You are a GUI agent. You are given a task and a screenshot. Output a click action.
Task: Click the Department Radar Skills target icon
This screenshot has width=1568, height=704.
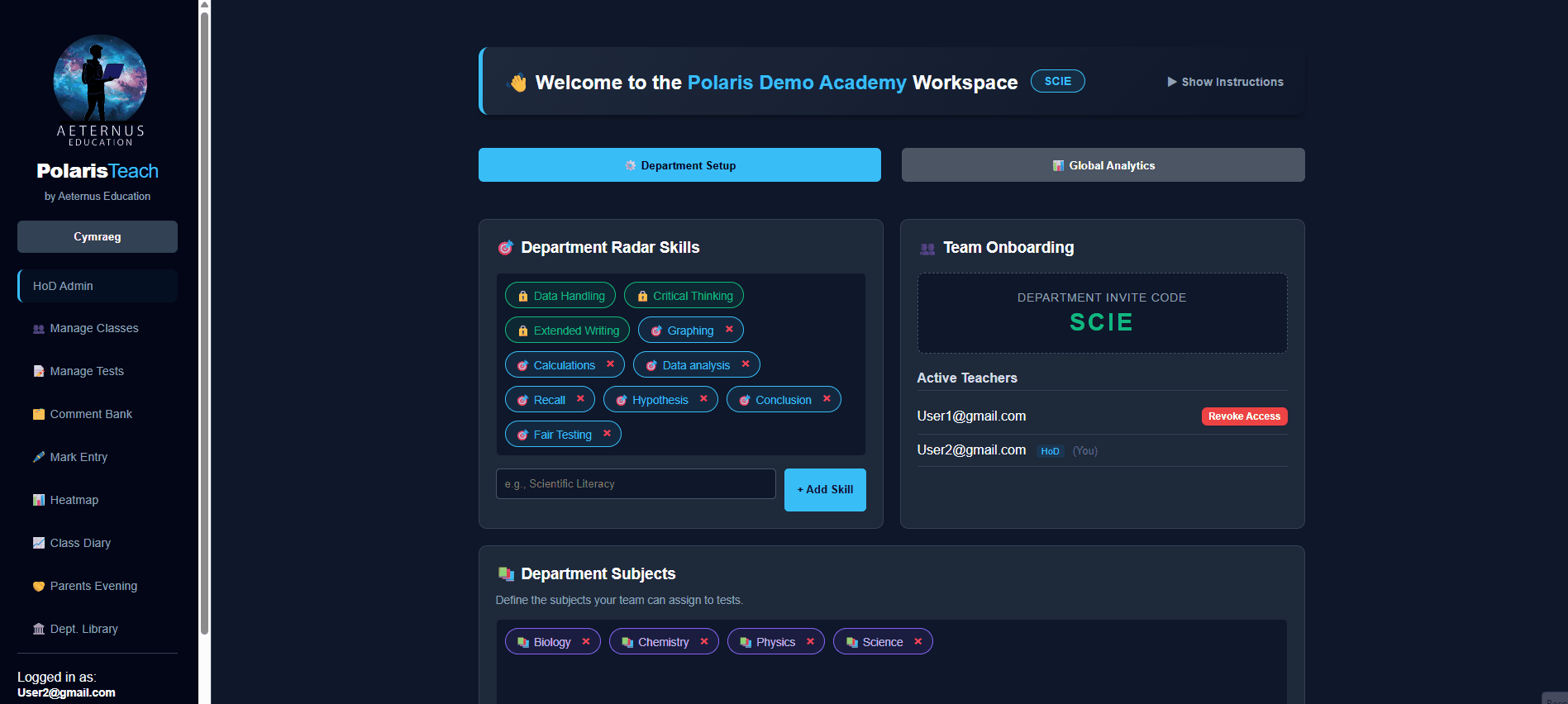tap(506, 248)
